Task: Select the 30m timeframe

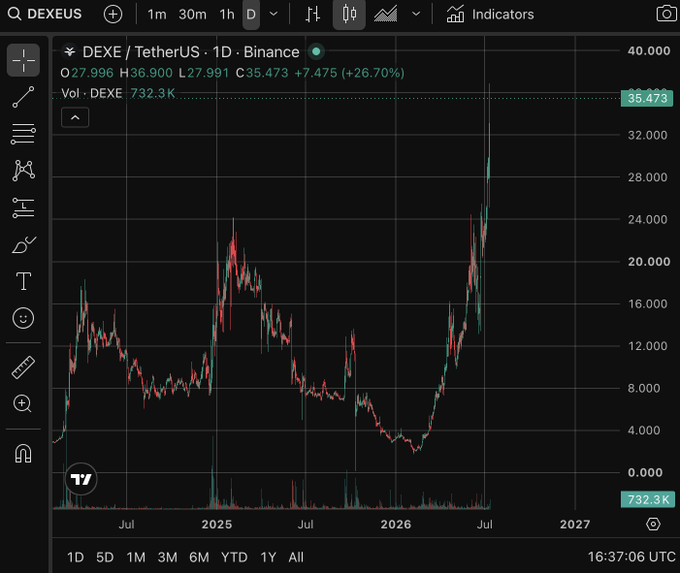Action: (193, 14)
